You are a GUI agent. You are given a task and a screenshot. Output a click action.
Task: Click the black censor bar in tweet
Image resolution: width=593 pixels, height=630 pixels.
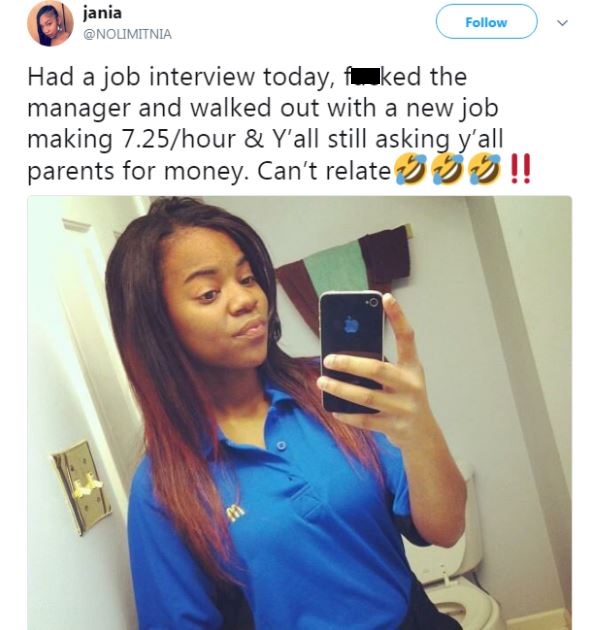[365, 76]
